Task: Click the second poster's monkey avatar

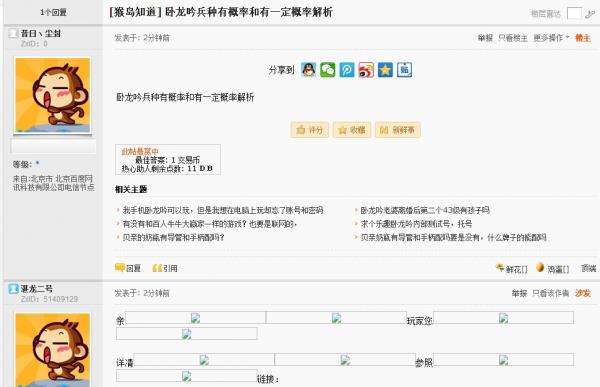Action: 52,349
